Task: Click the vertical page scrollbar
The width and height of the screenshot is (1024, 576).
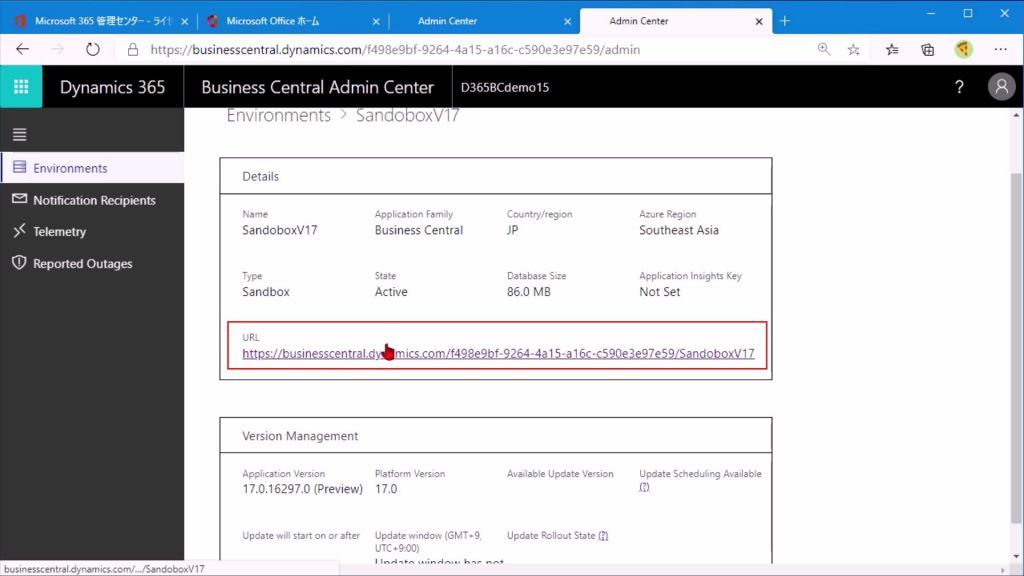Action: tap(1016, 347)
